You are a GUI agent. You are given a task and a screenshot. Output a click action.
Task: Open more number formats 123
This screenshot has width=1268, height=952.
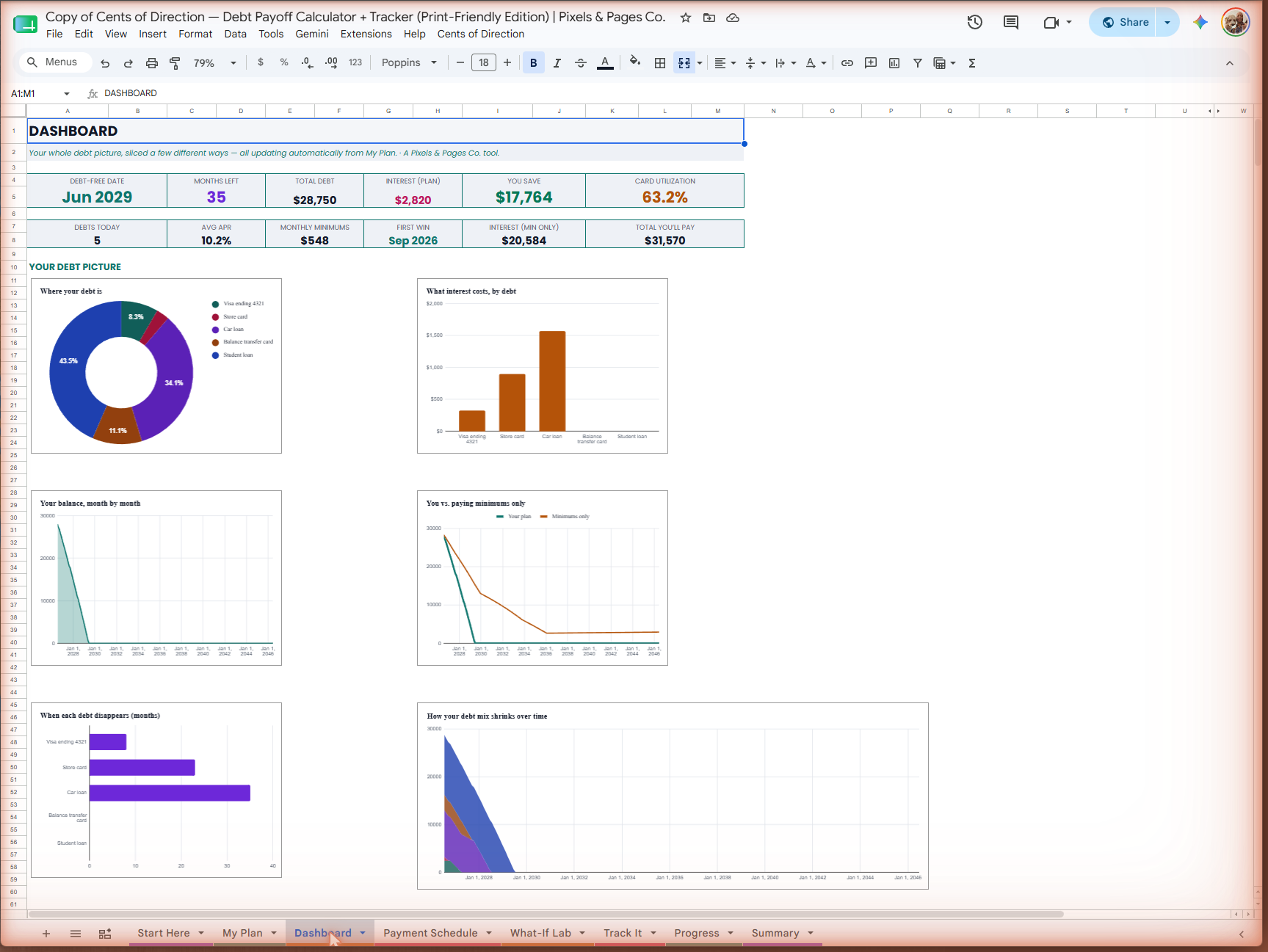tap(355, 63)
